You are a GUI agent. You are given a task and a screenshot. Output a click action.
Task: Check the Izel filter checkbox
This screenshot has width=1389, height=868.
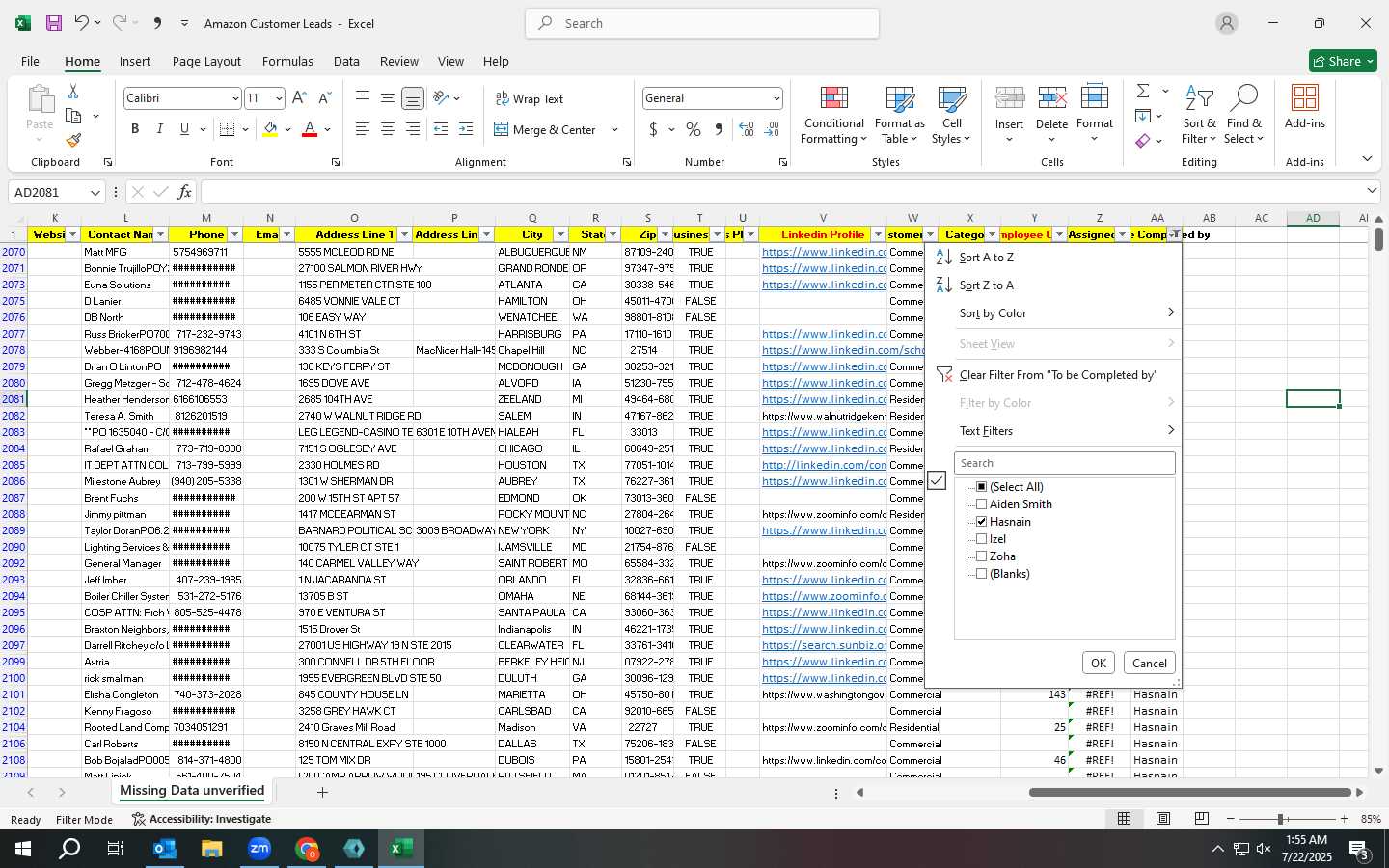tap(982, 539)
